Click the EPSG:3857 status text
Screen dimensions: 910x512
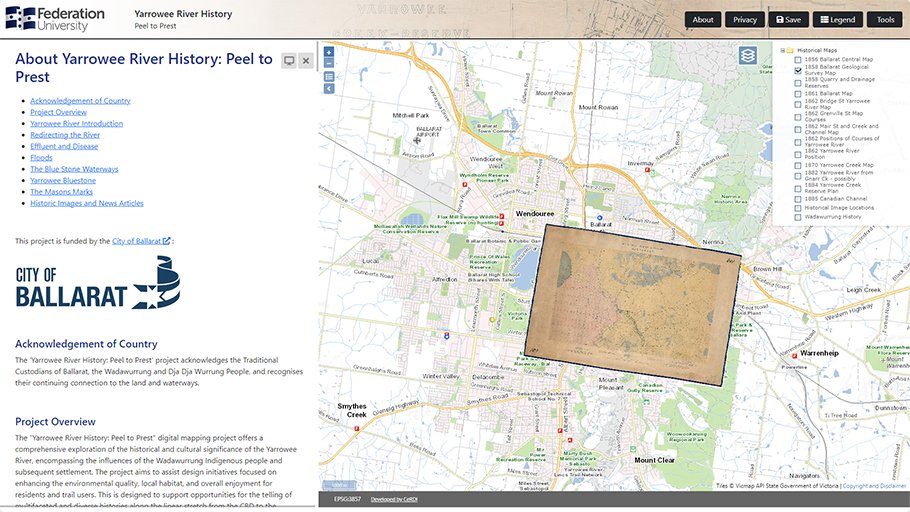tap(347, 499)
